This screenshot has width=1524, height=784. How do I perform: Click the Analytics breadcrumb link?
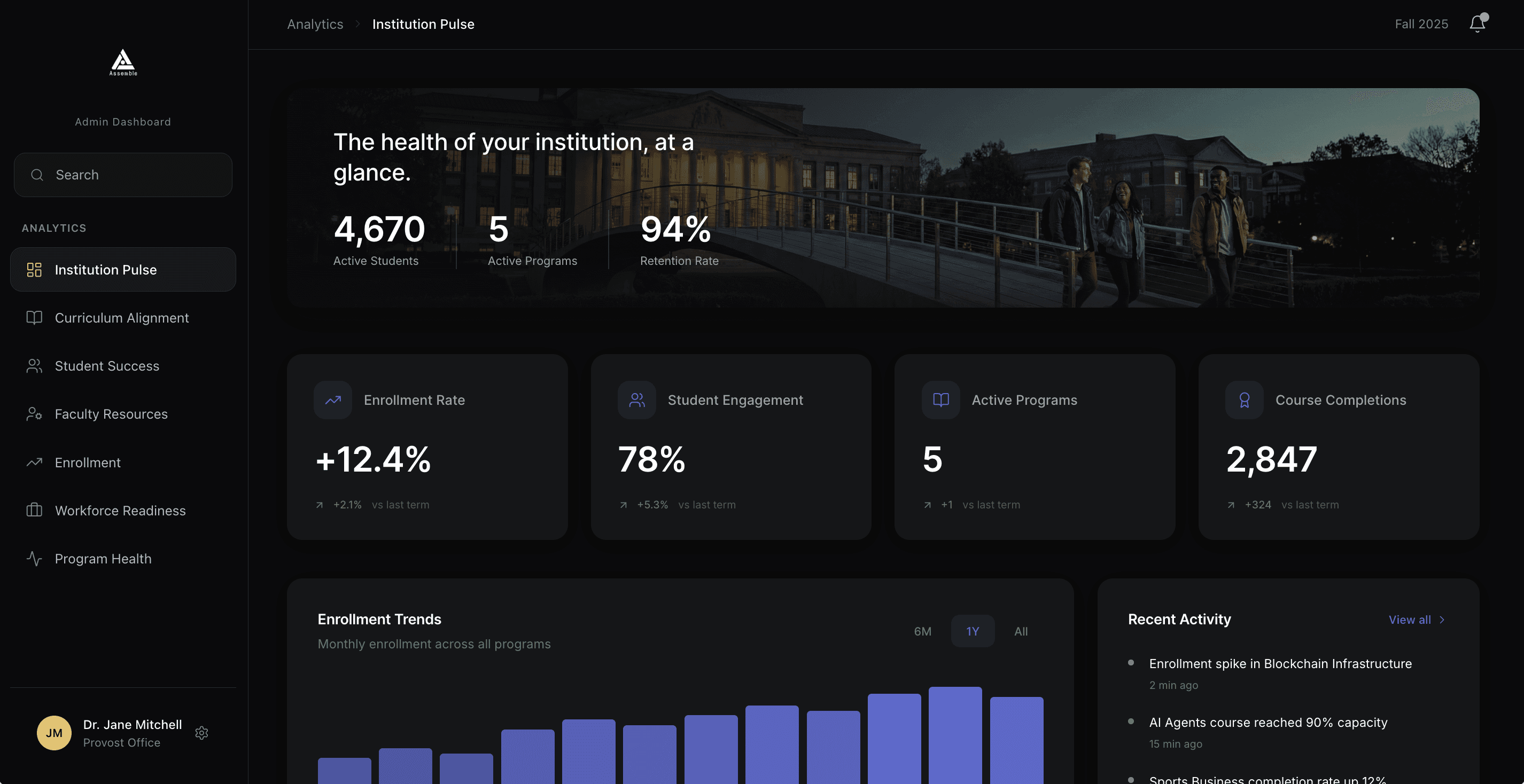315,24
